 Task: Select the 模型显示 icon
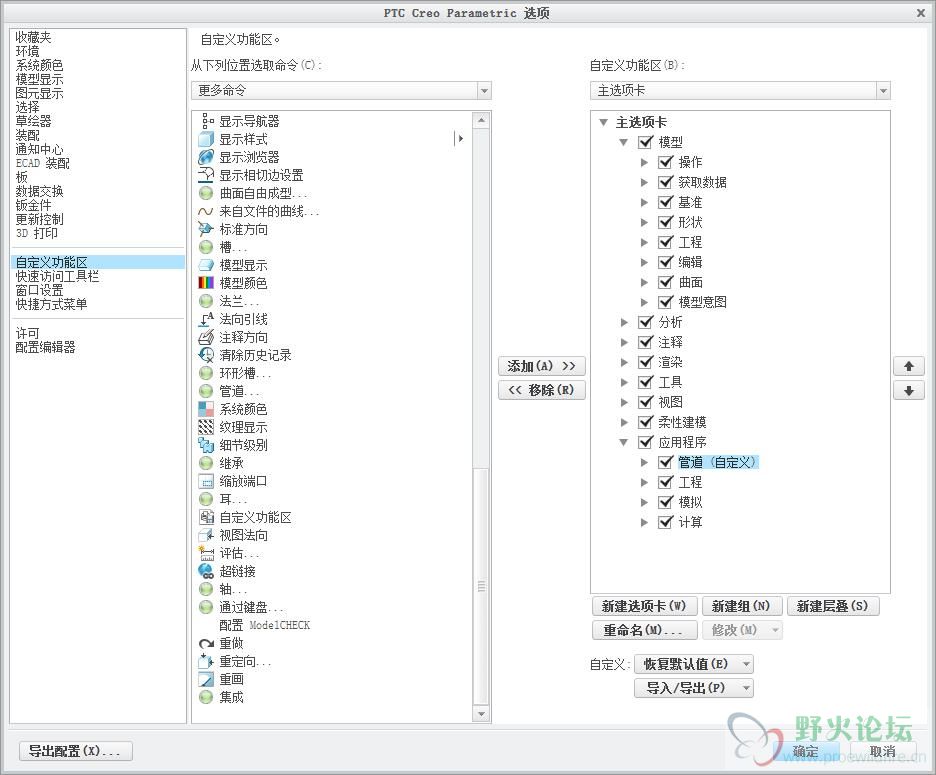pos(206,265)
